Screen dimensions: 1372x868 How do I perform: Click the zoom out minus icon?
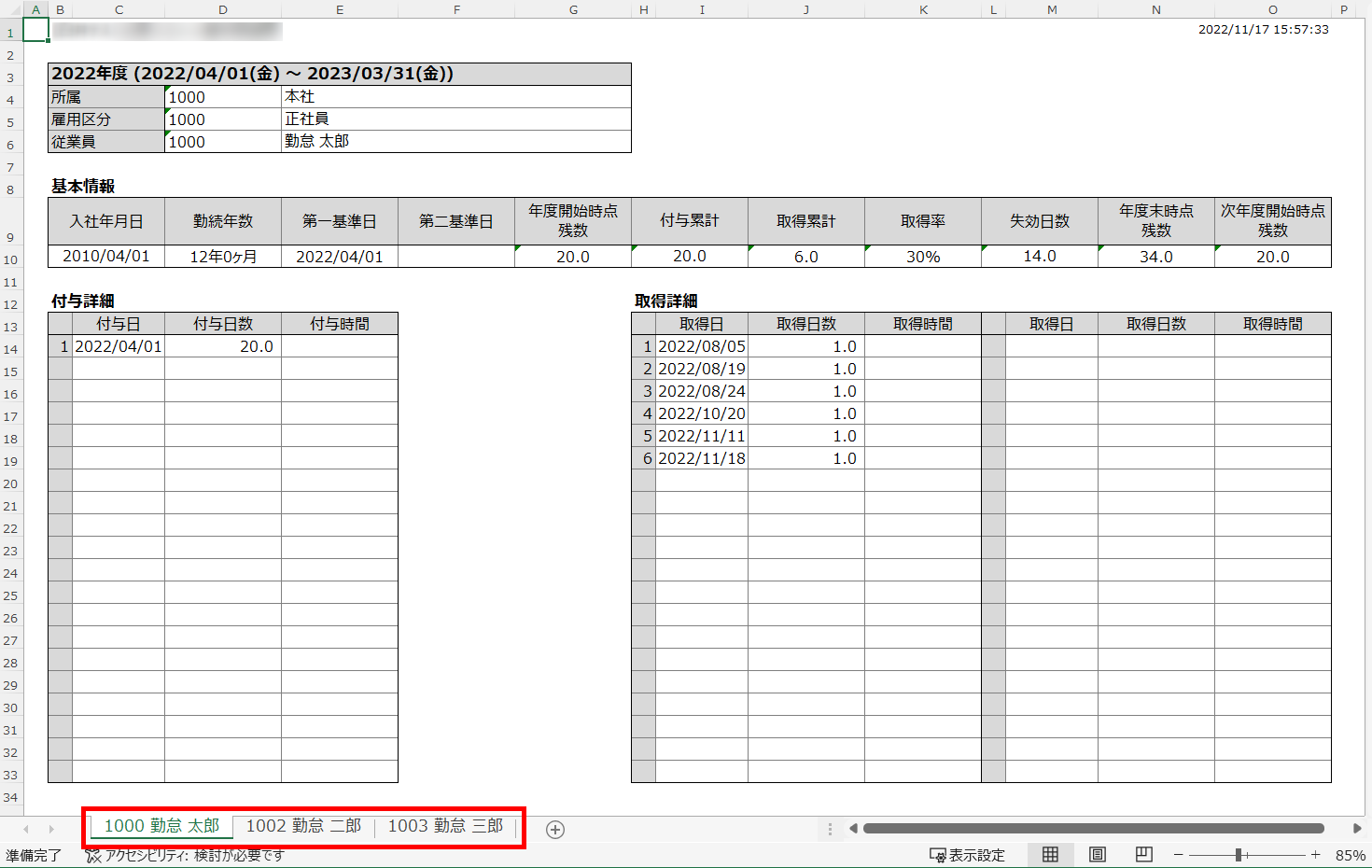[x=1179, y=855]
